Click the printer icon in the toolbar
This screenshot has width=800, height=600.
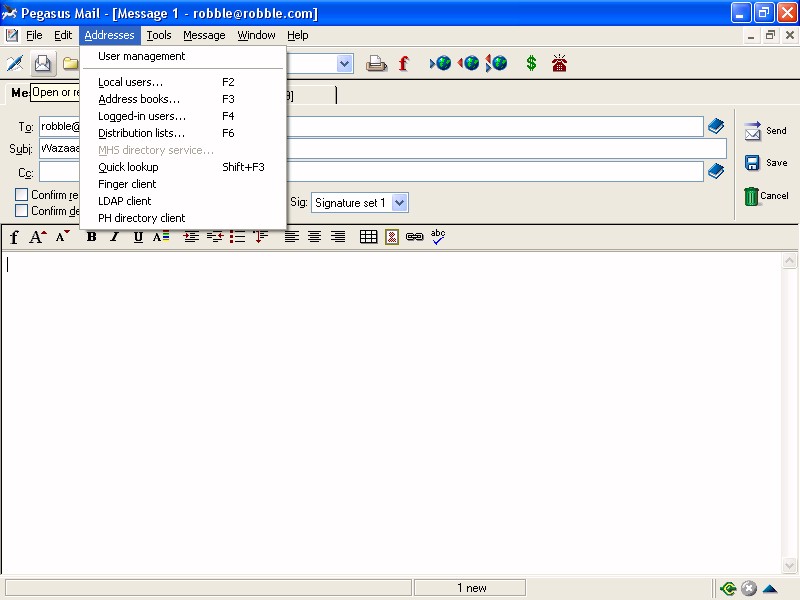[x=377, y=64]
